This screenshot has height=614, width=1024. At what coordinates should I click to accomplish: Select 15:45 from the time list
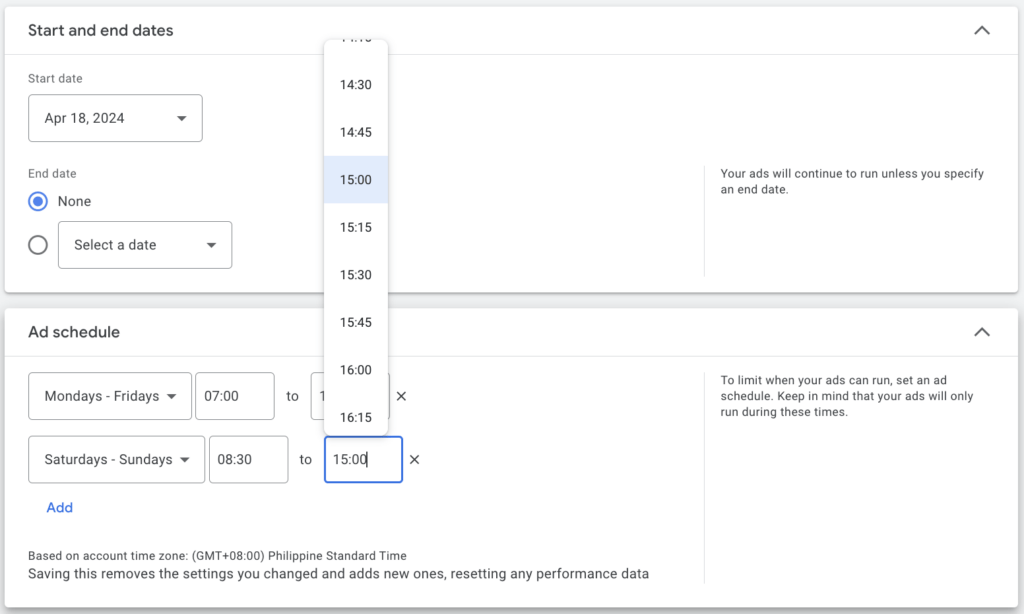pyautogui.click(x=356, y=322)
